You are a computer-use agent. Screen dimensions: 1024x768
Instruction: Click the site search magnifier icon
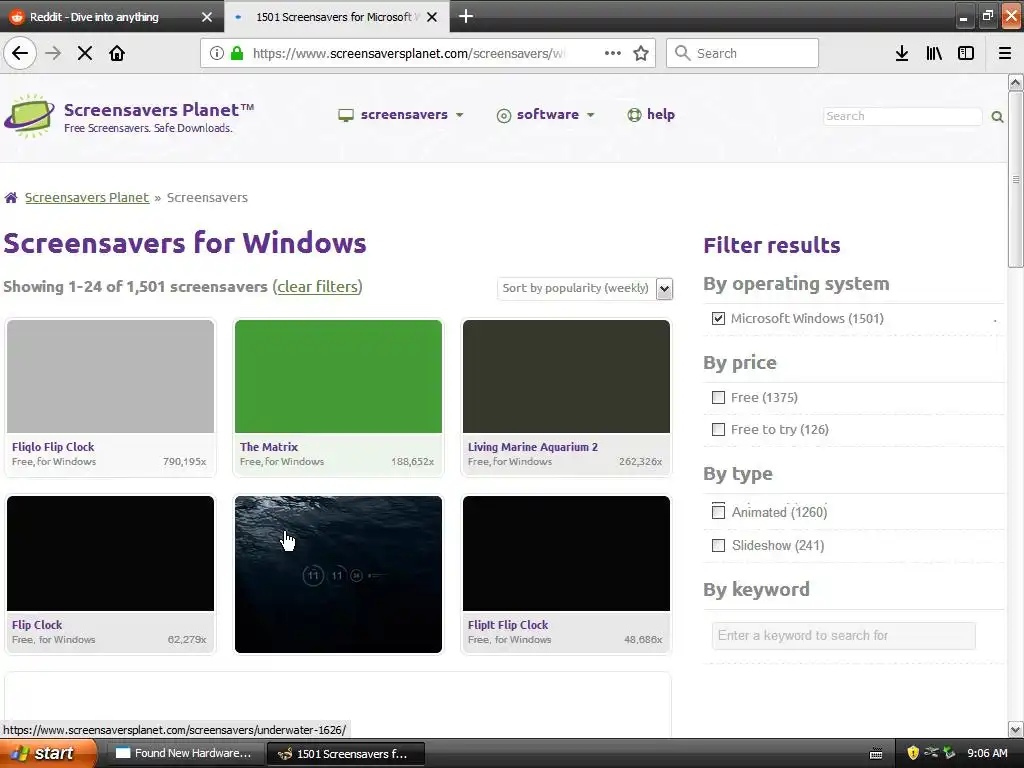tap(997, 116)
